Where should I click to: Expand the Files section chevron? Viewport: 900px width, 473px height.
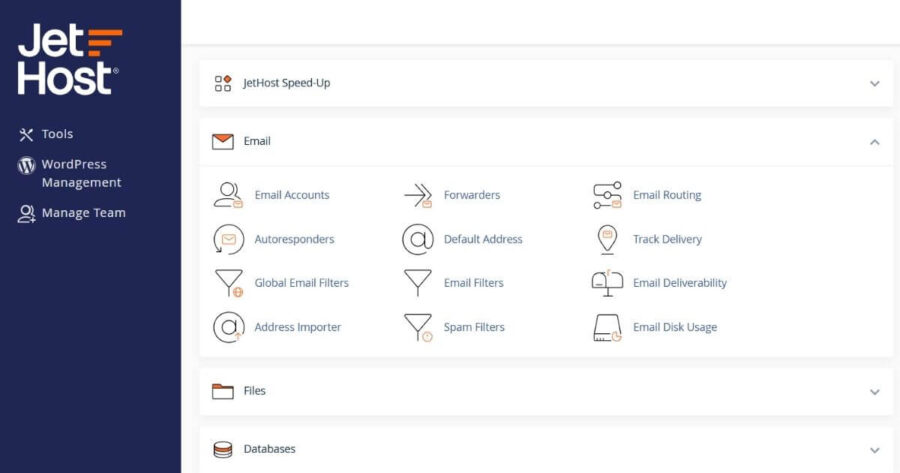click(875, 392)
